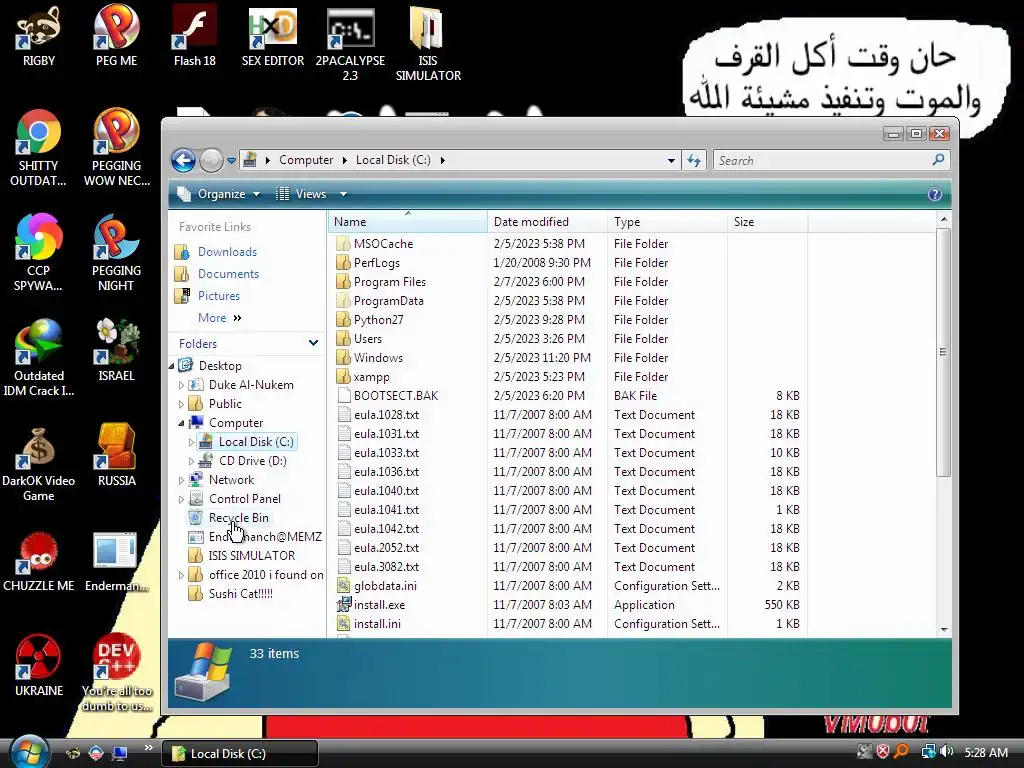Launch the DarkOK Video Game shortcut
This screenshot has height=768, width=1024.
(39, 463)
